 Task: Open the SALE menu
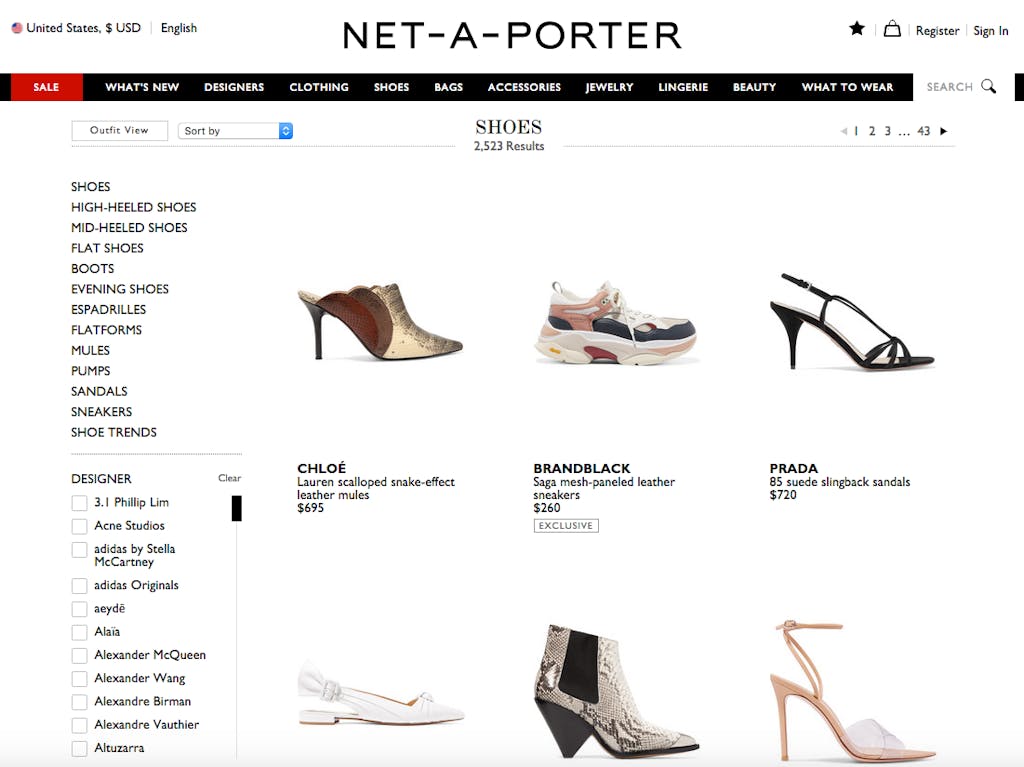point(46,87)
